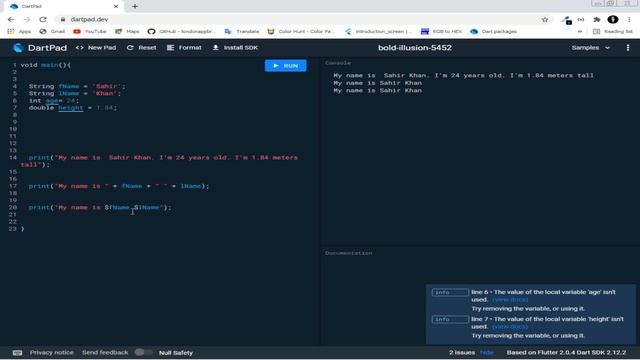Open the Gmail bookmark
This screenshot has height=360, width=640.
coord(52,31)
